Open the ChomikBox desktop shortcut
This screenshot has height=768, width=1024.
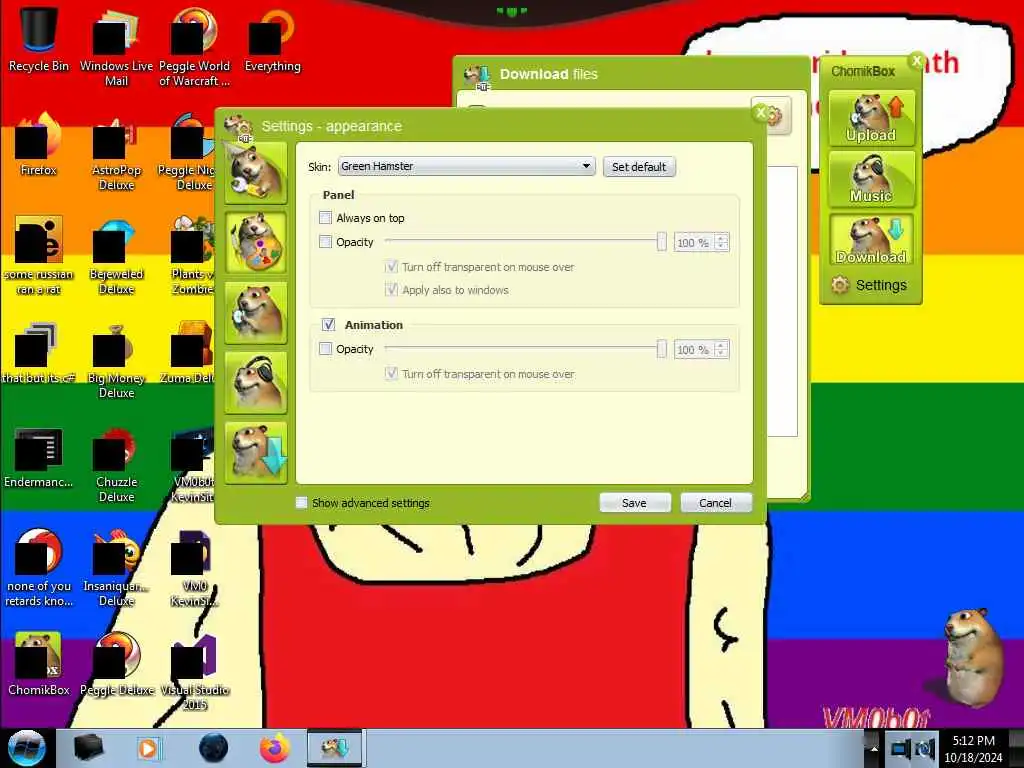click(x=39, y=665)
